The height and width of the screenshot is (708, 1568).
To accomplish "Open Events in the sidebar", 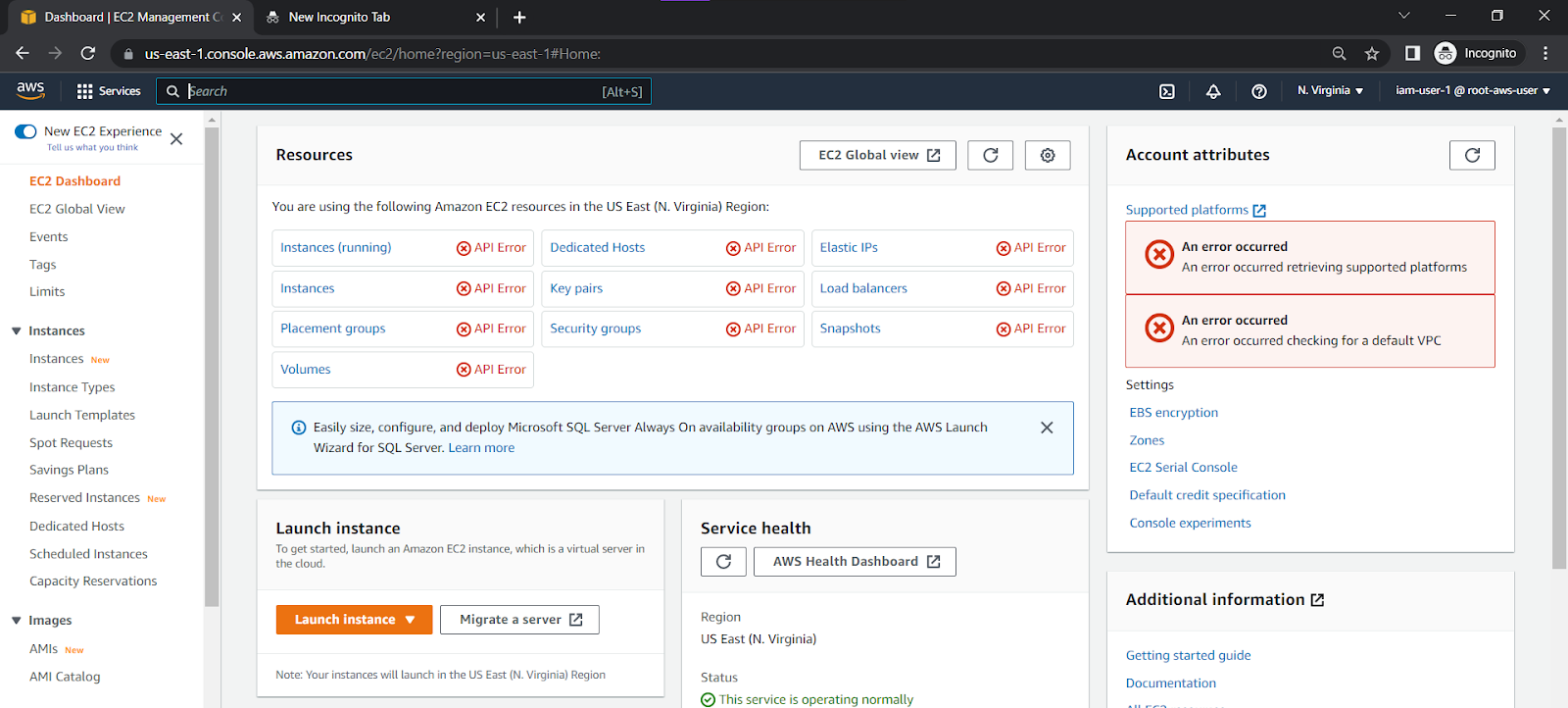I will click(49, 237).
